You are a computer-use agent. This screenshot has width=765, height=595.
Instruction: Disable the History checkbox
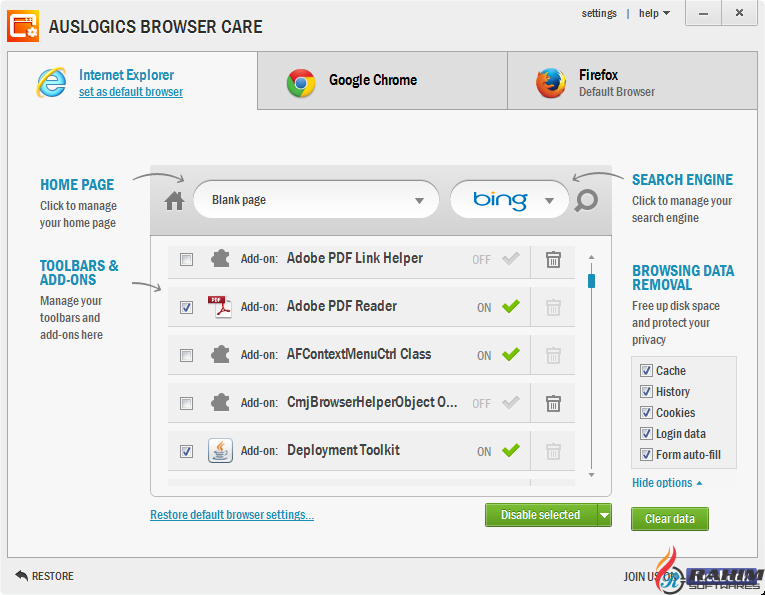(646, 392)
